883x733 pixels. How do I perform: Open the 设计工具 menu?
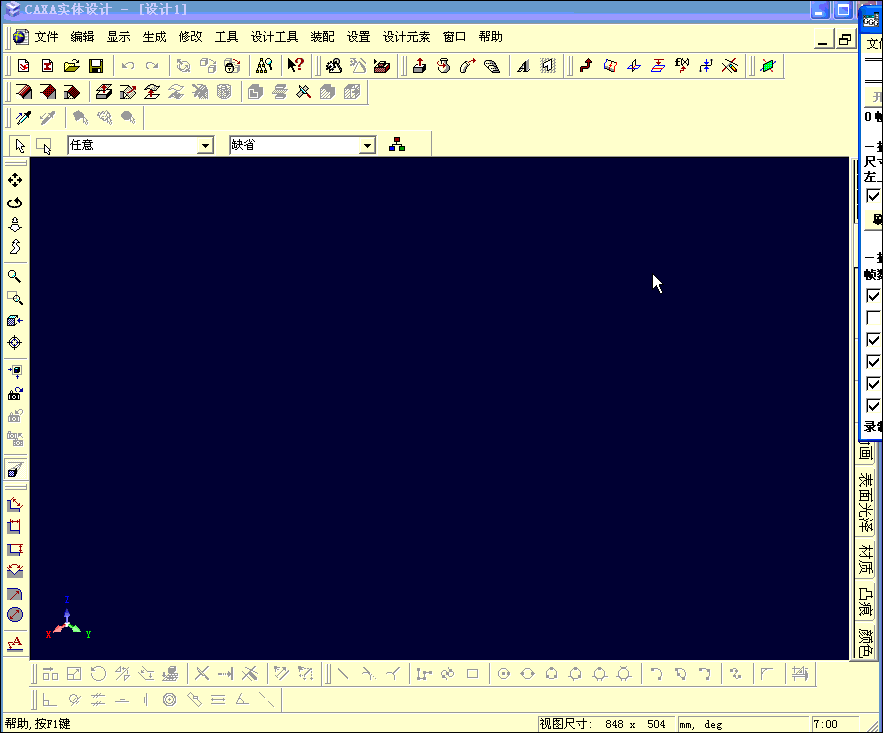274,37
